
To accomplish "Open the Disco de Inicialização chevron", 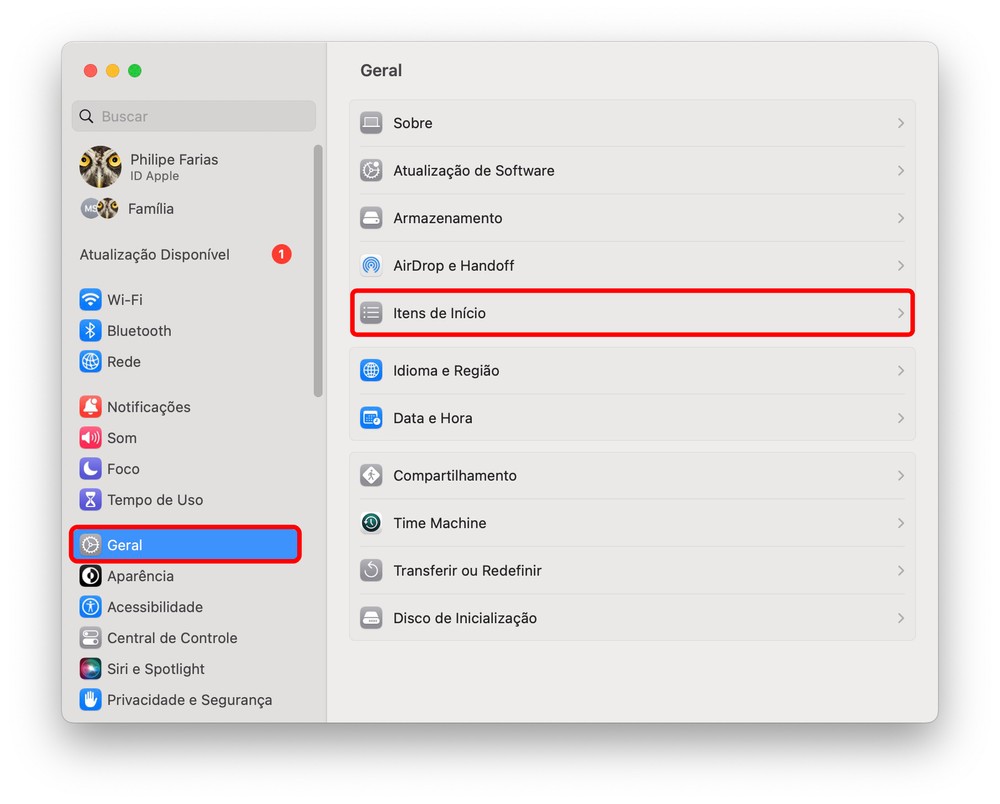I will point(900,618).
